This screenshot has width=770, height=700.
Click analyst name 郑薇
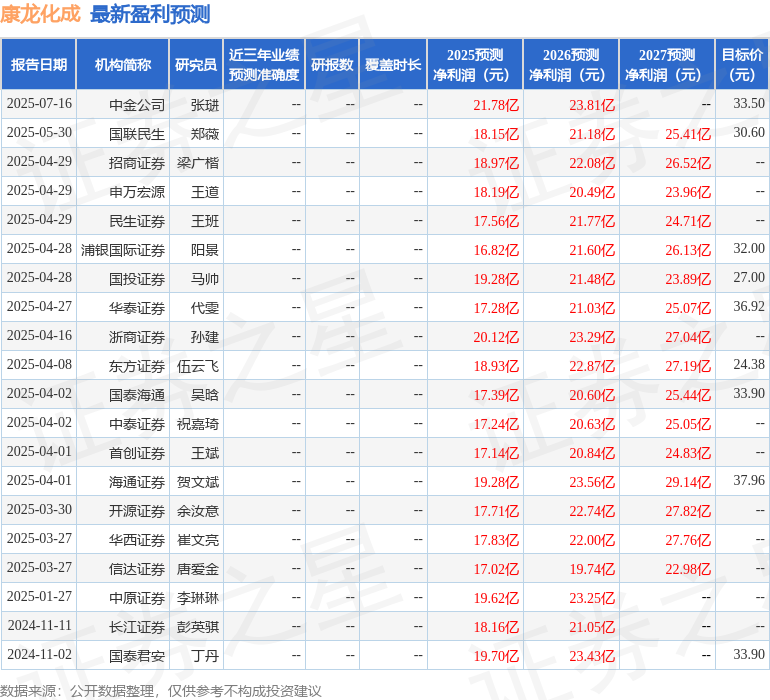click(x=205, y=134)
